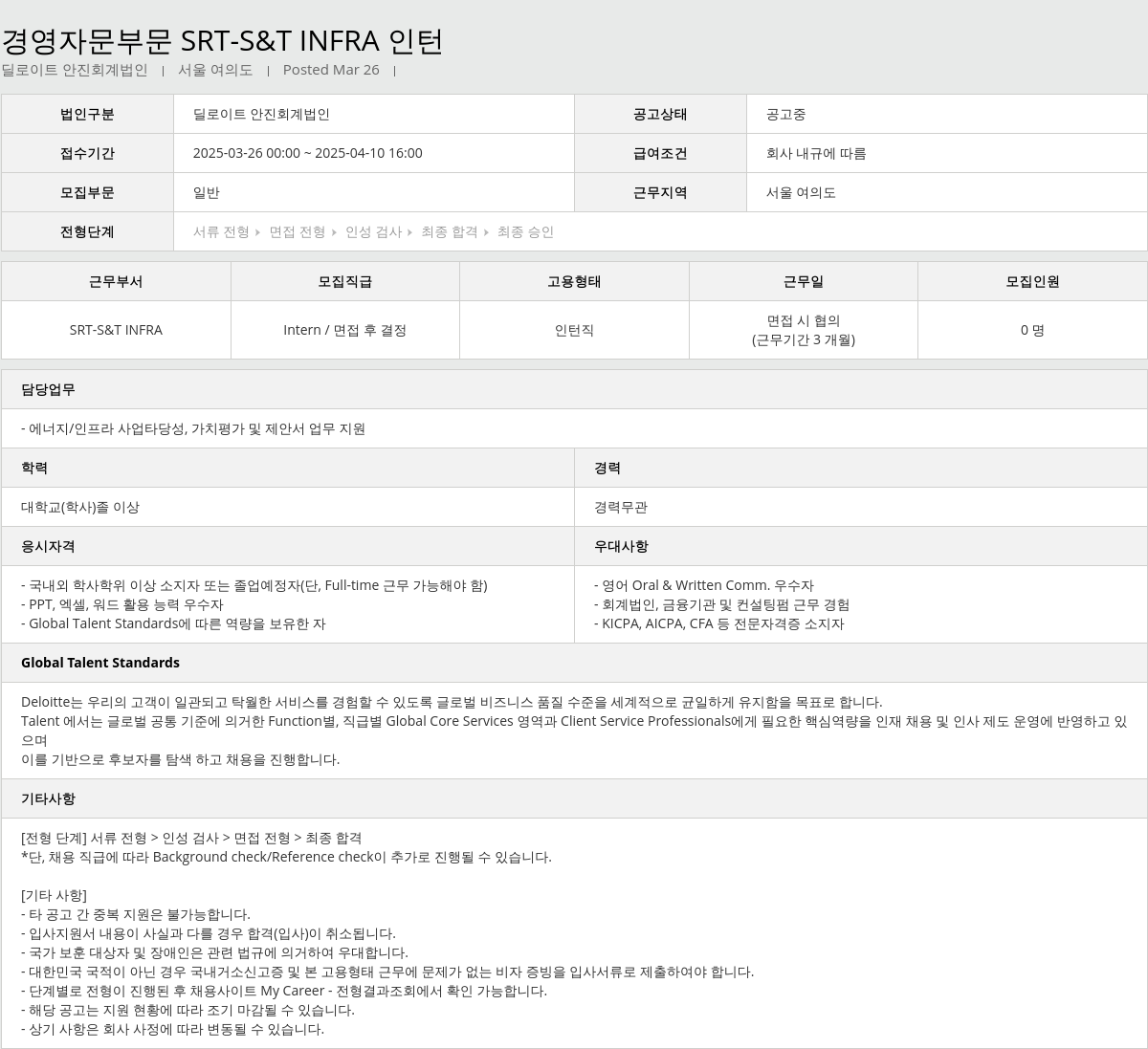Click the Intern / 면접 후 결정 cell
Viewport: 1148px width, 1049px height.
pyautogui.click(x=345, y=330)
